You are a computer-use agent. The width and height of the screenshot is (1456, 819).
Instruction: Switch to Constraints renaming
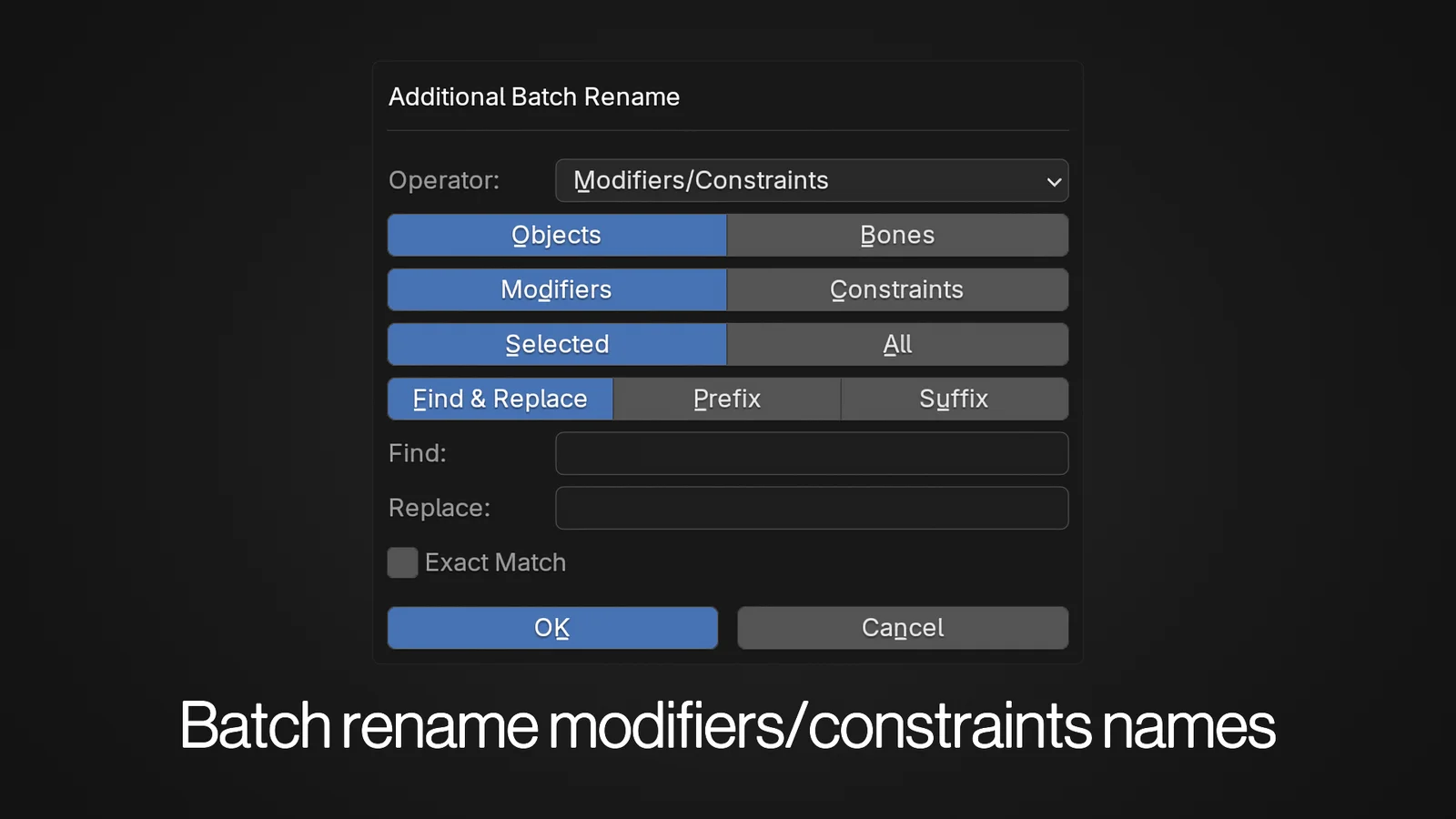(x=897, y=289)
